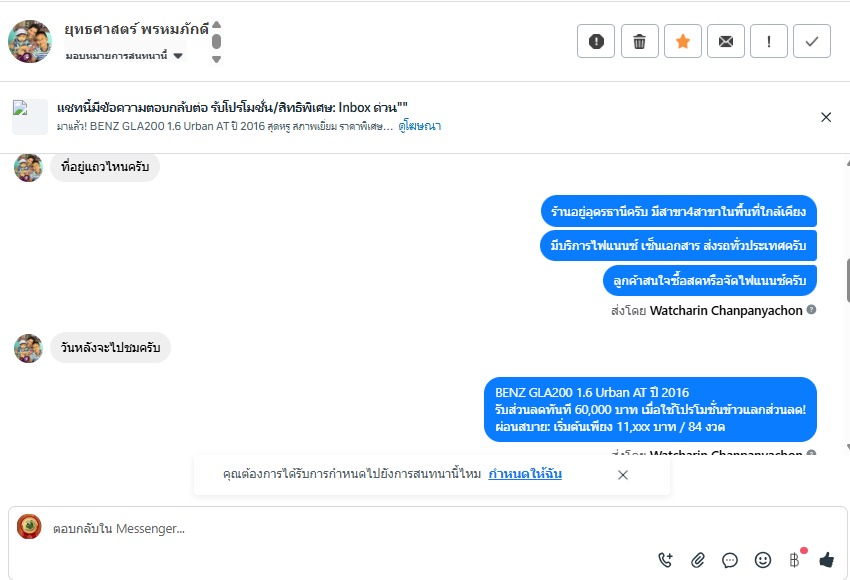The height and width of the screenshot is (580, 850).
Task: Click the กำหนดให้ฉัน assign link
Action: (x=525, y=474)
